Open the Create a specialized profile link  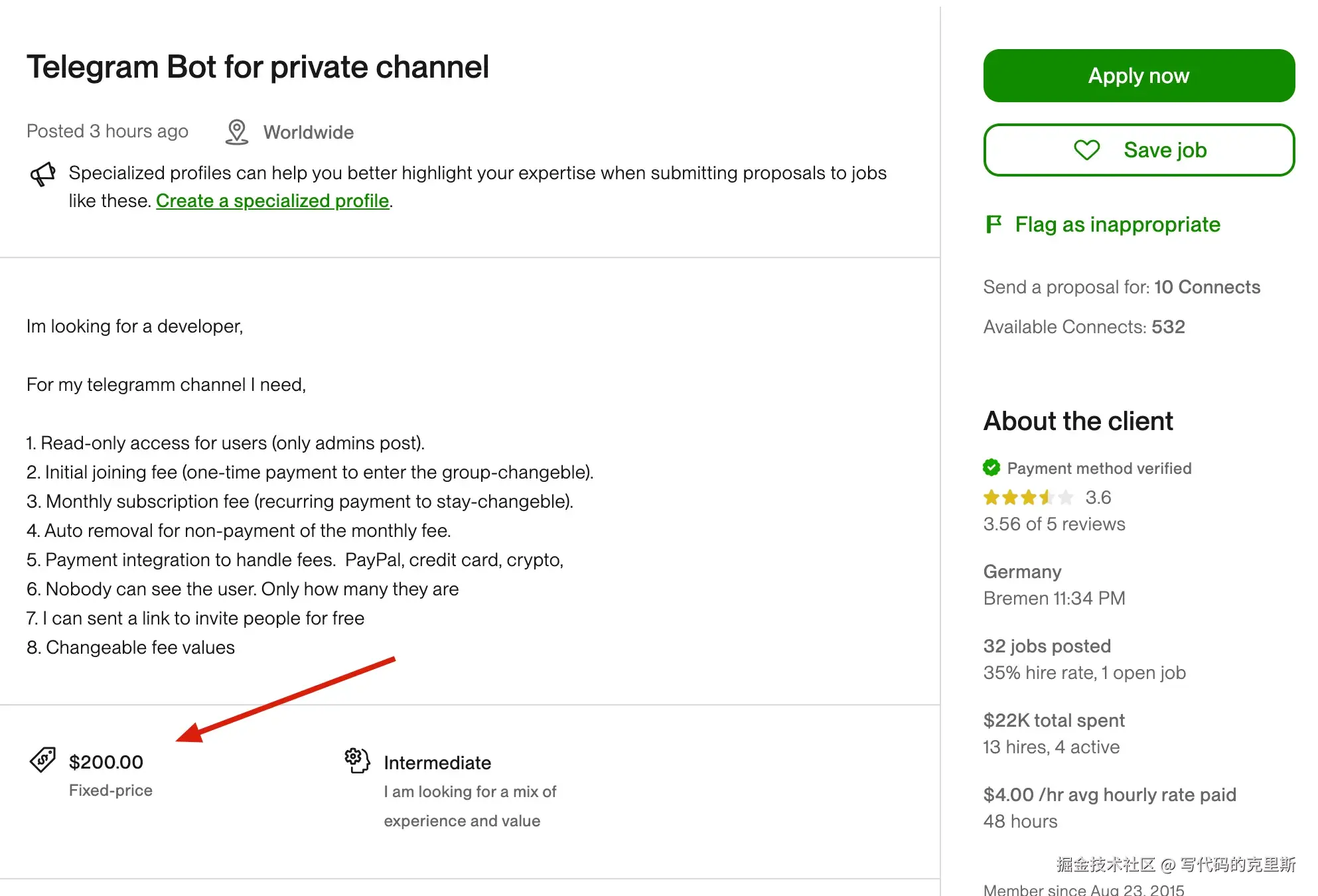[272, 200]
